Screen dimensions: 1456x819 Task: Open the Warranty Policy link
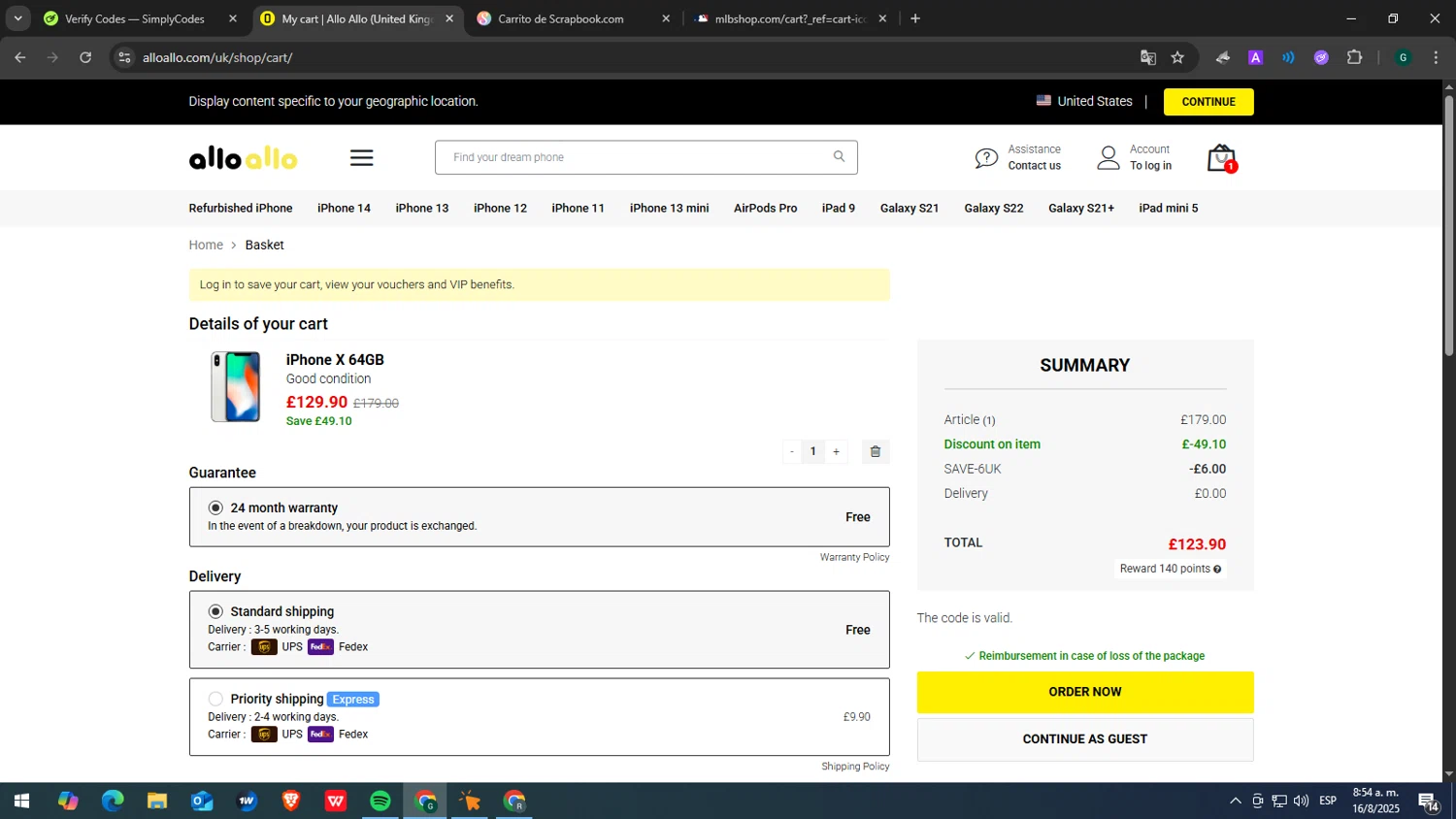tap(854, 557)
